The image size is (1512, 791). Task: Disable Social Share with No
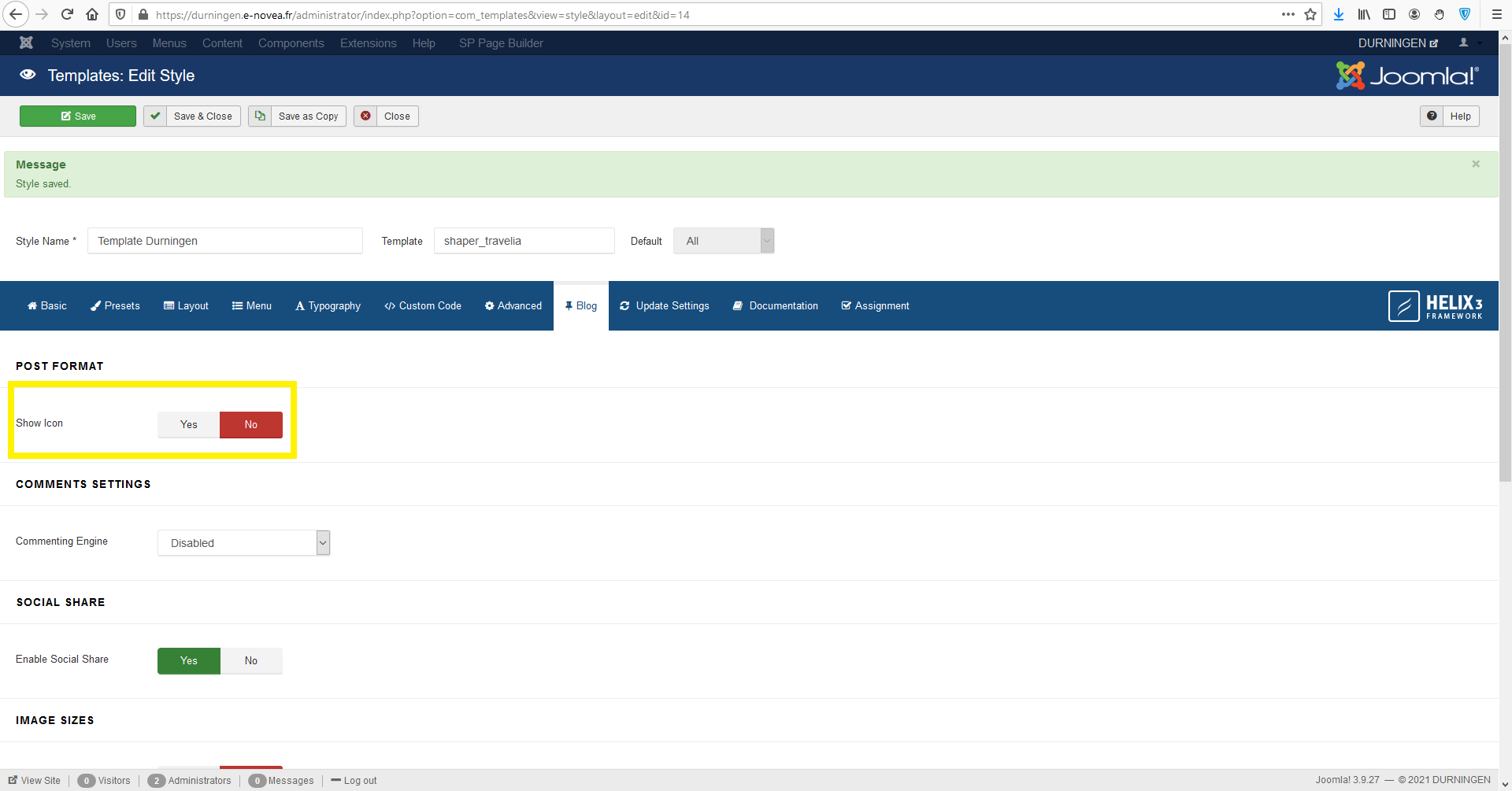tap(251, 660)
